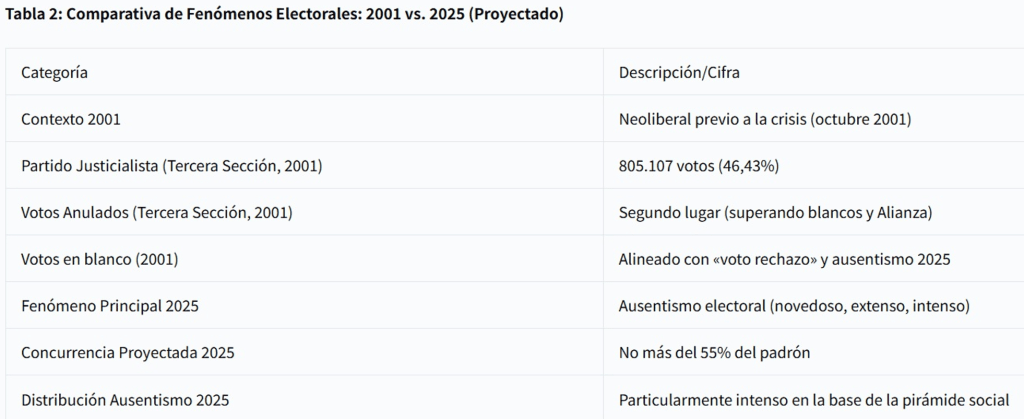Click 'Particularmente intenso en la base de la pirámide social'
Screen dimensions: 1024x419
[x=814, y=399]
